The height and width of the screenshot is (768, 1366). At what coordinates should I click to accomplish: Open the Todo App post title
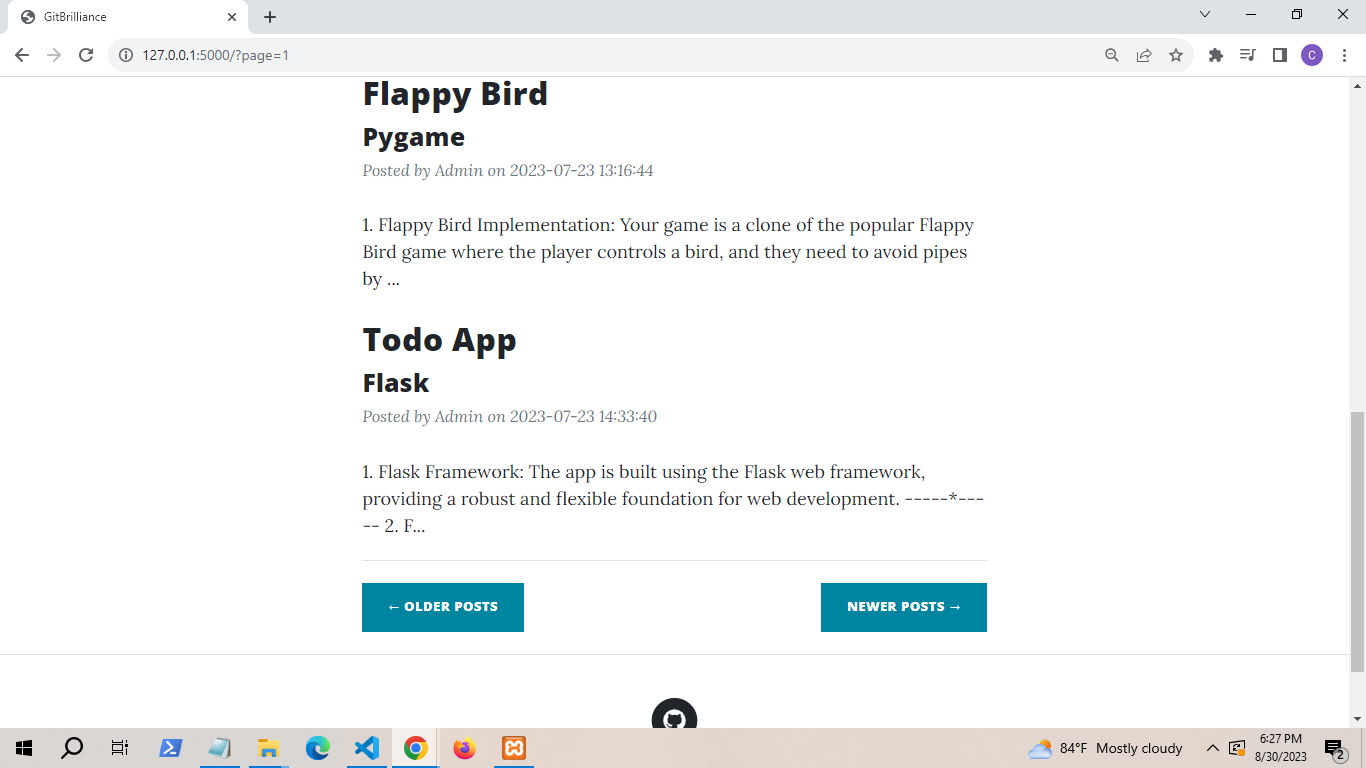[x=439, y=340]
